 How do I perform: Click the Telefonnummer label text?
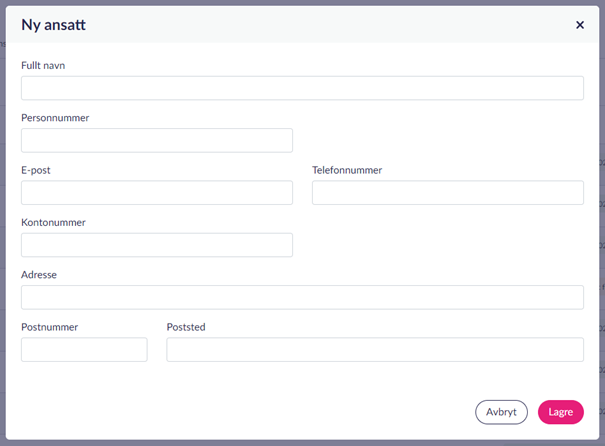click(x=347, y=170)
